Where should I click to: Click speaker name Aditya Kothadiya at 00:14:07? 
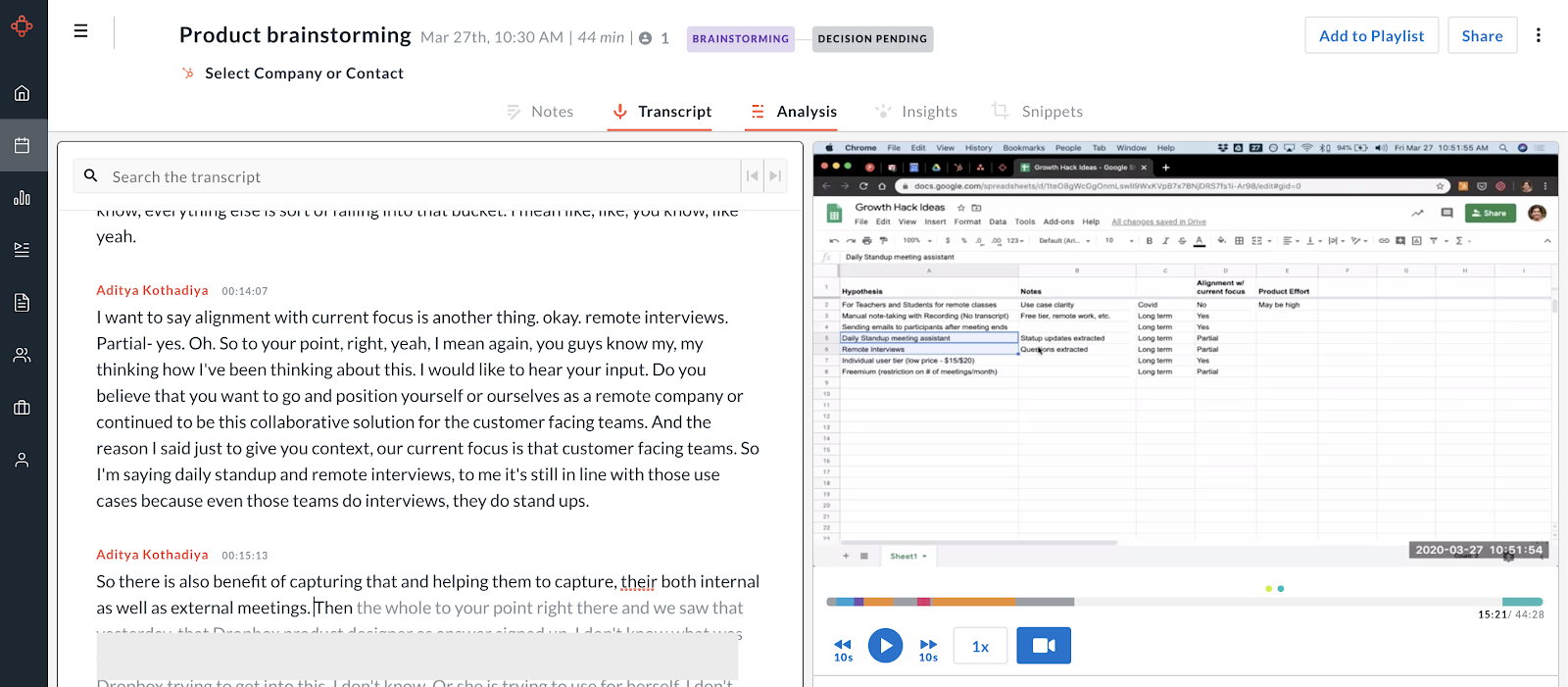[x=152, y=290]
